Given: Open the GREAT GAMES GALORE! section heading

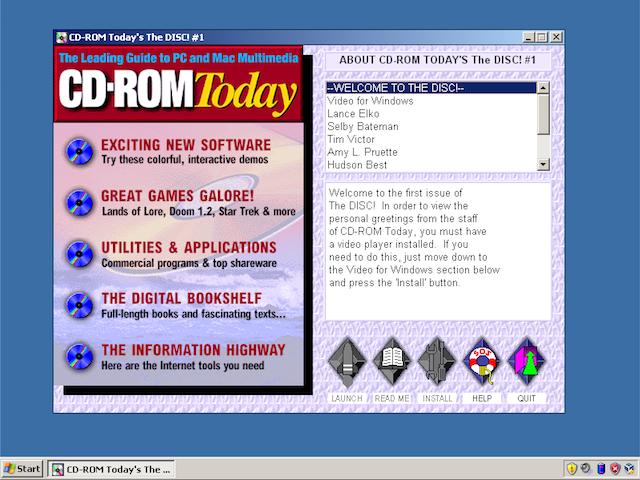Looking at the screenshot, I should (178, 196).
